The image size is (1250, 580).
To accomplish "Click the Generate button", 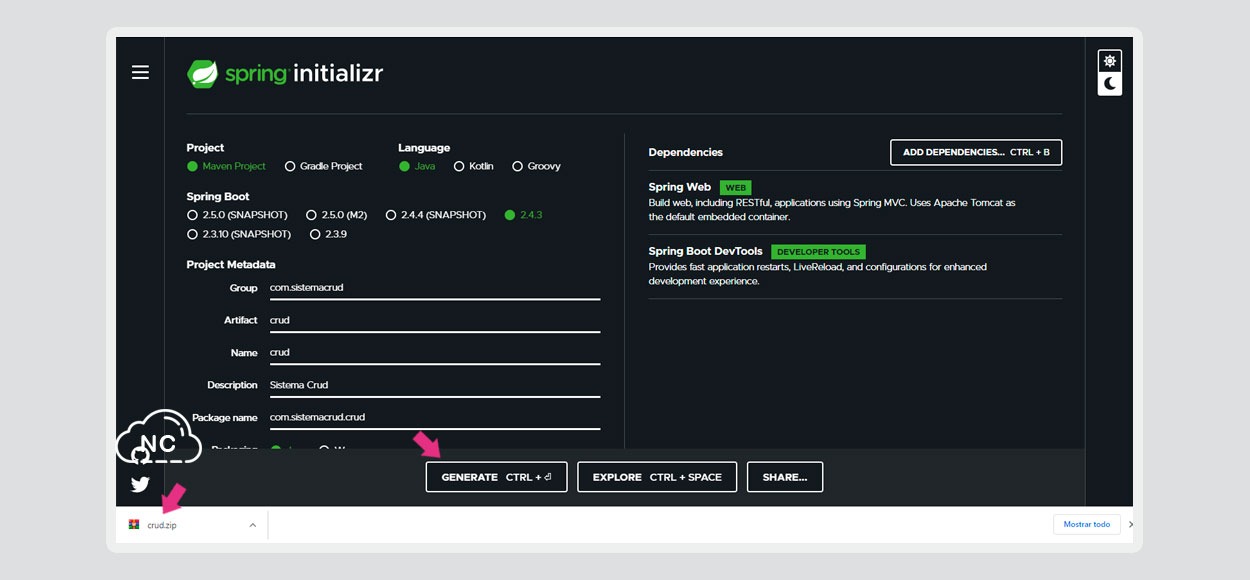I will coord(496,477).
